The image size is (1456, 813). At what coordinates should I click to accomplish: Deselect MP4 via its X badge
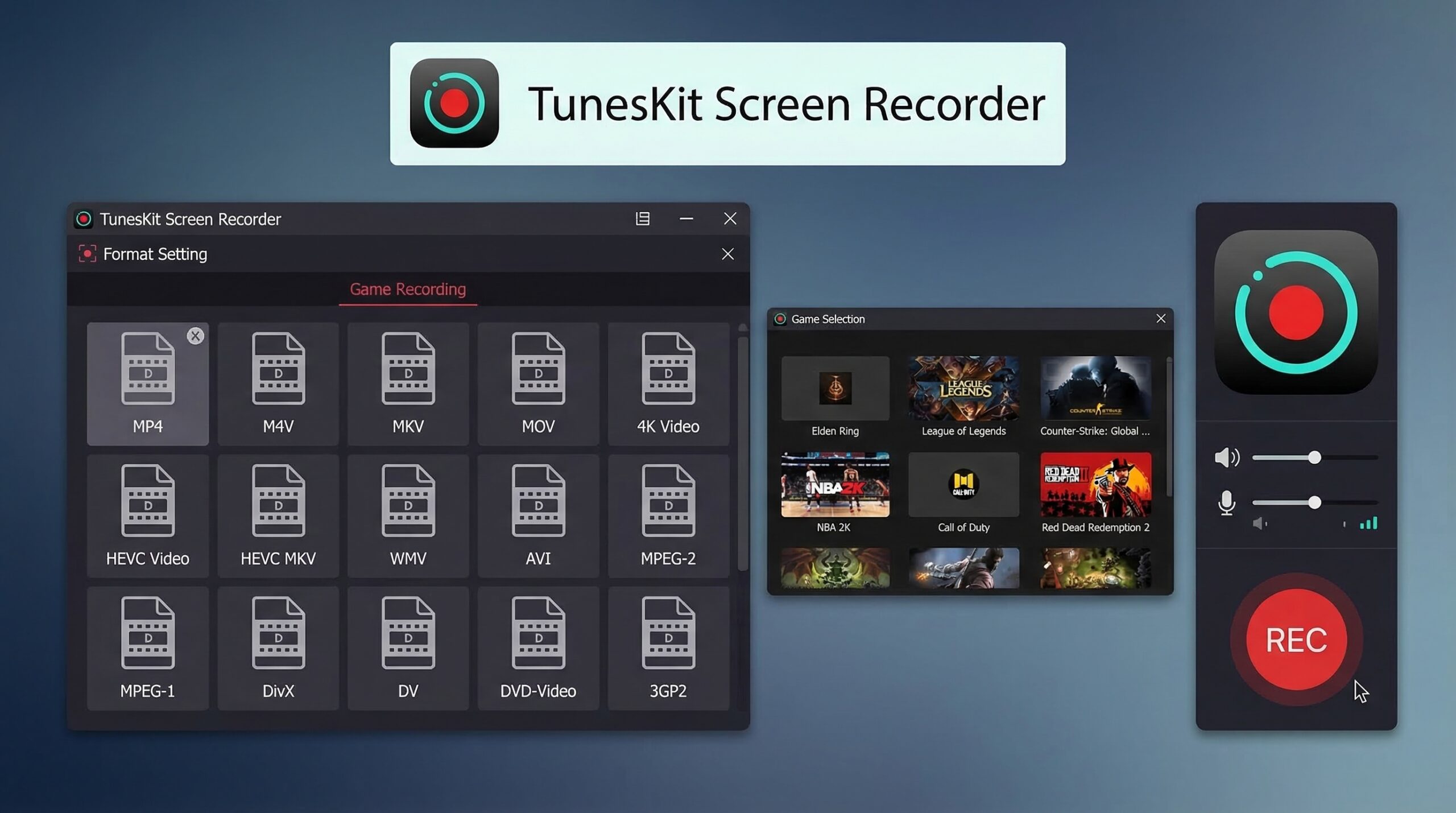coord(195,336)
